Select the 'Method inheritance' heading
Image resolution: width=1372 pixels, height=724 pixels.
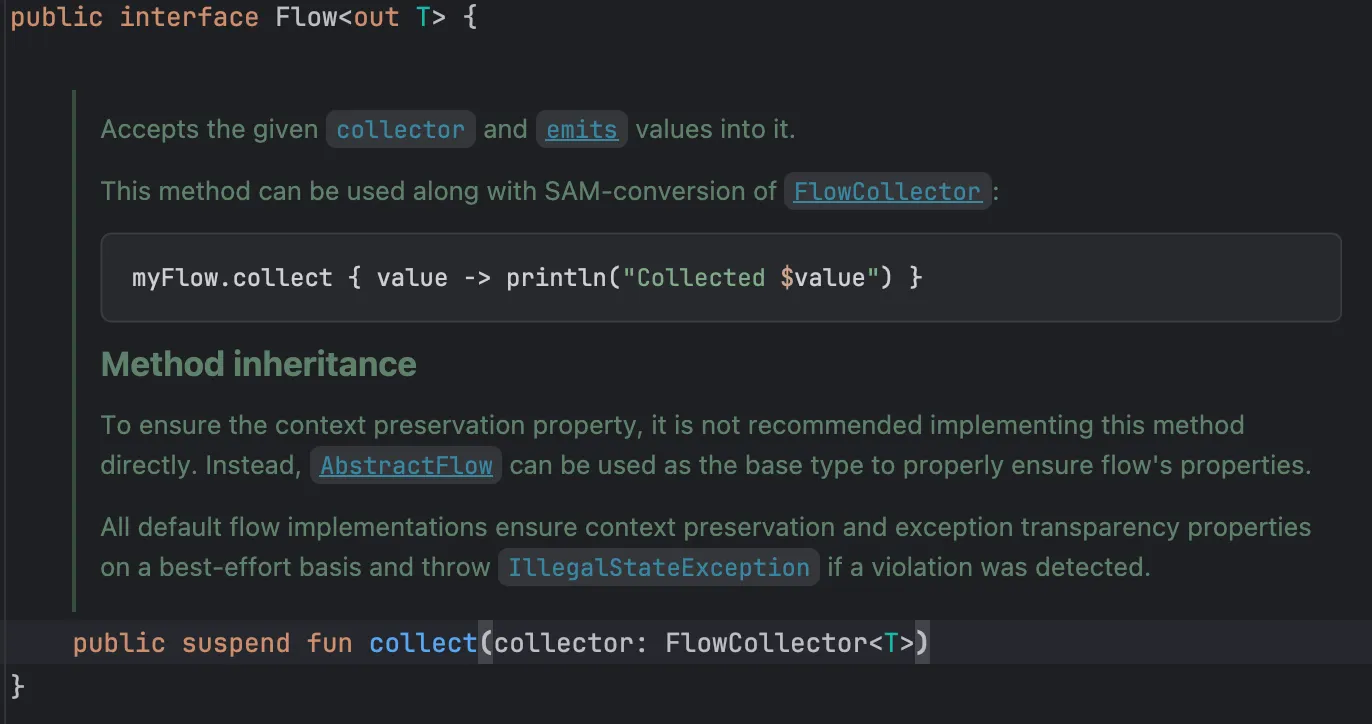(258, 364)
